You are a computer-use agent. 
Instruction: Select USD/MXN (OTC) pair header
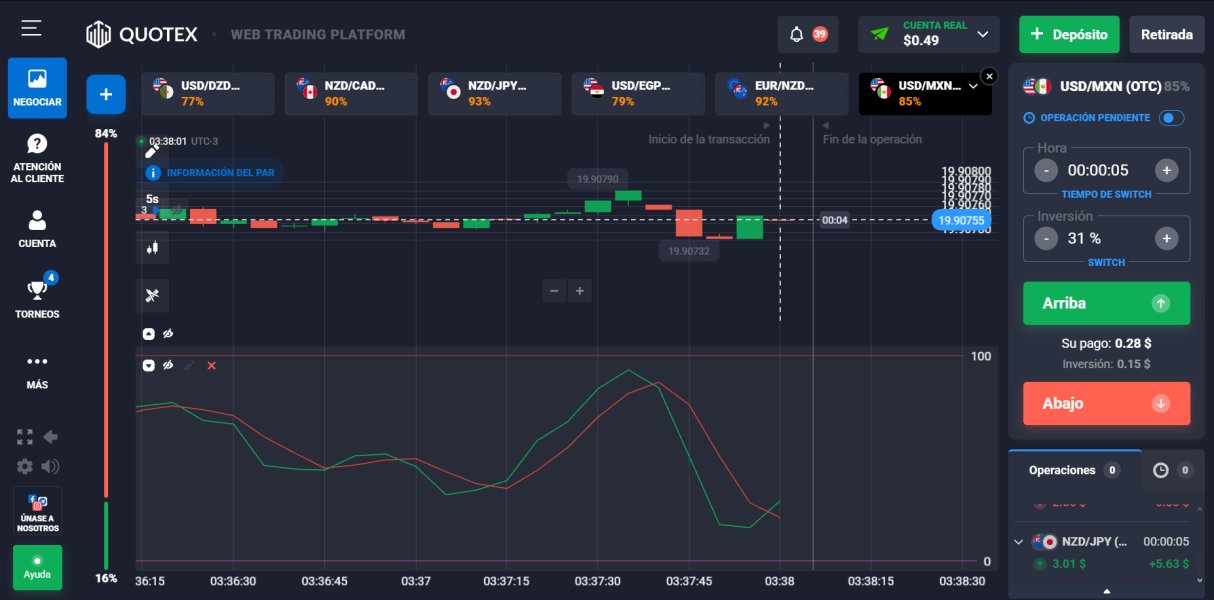coord(1106,87)
